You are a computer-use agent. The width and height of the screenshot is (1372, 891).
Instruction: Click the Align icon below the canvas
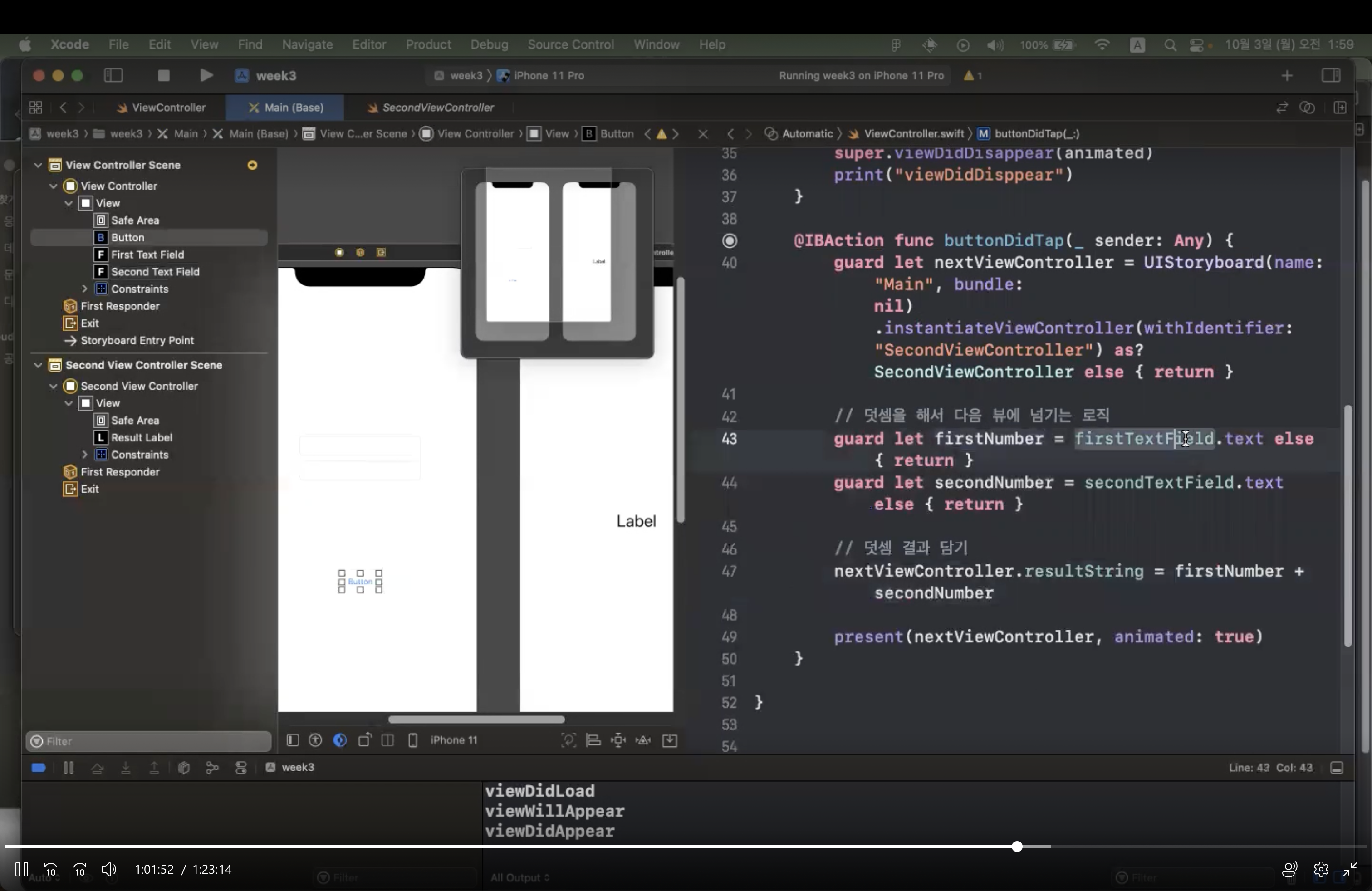coord(593,740)
